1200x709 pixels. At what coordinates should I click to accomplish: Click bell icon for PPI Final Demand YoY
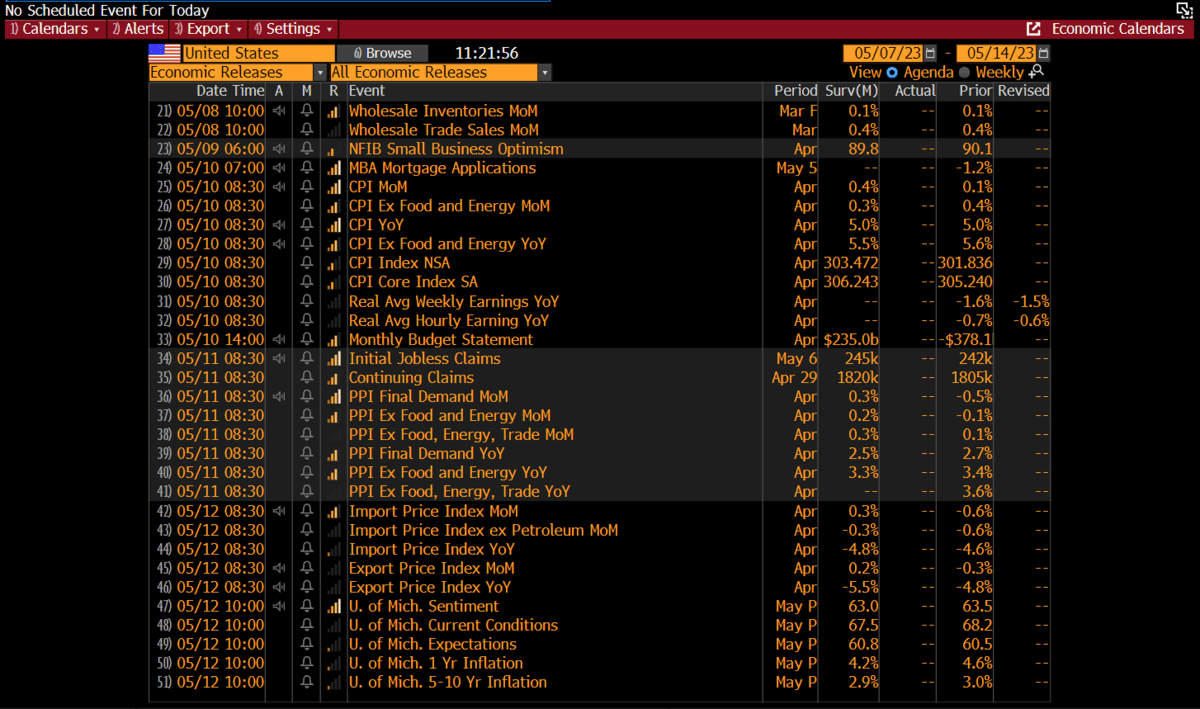pos(307,453)
